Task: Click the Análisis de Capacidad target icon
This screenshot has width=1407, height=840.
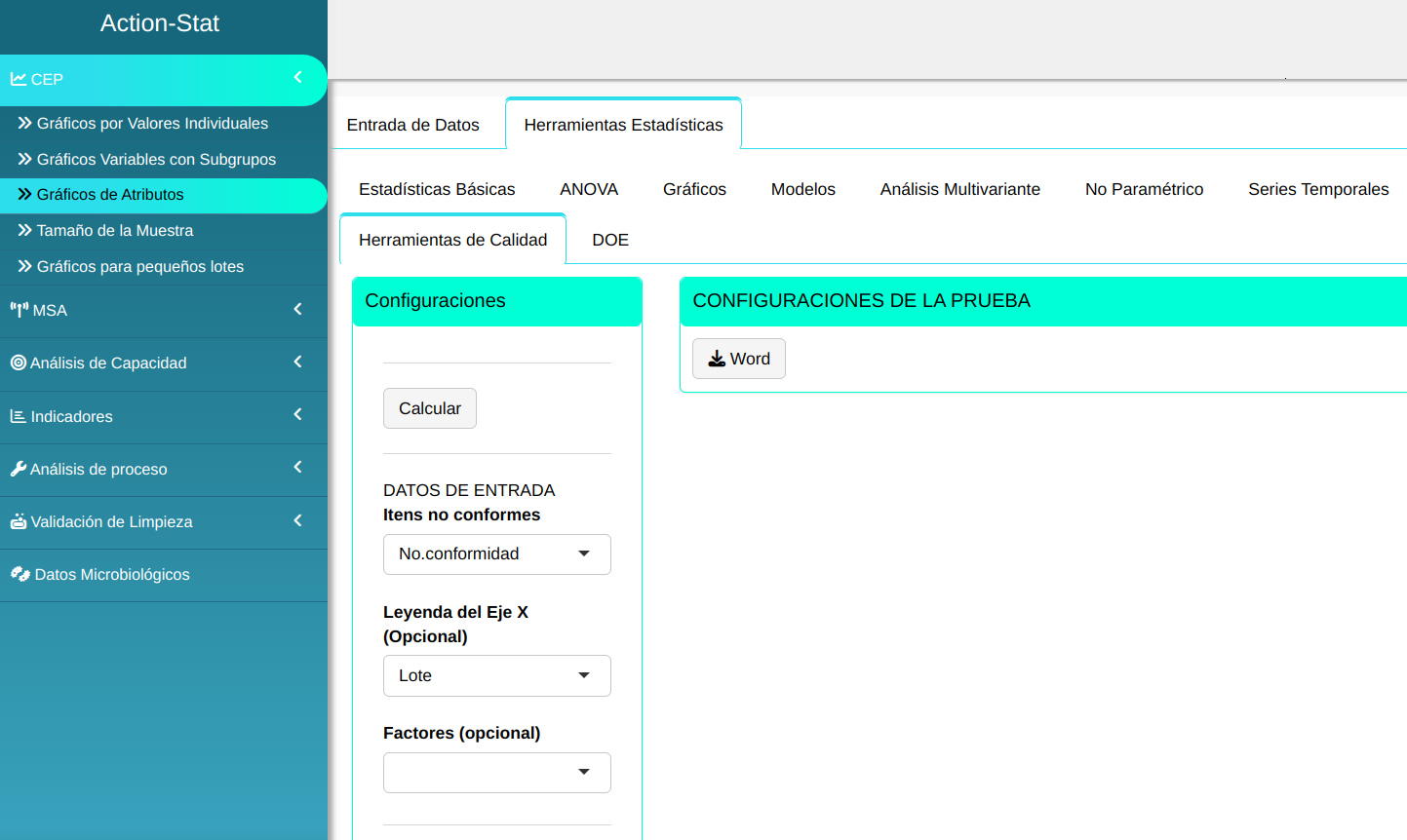Action: point(19,363)
